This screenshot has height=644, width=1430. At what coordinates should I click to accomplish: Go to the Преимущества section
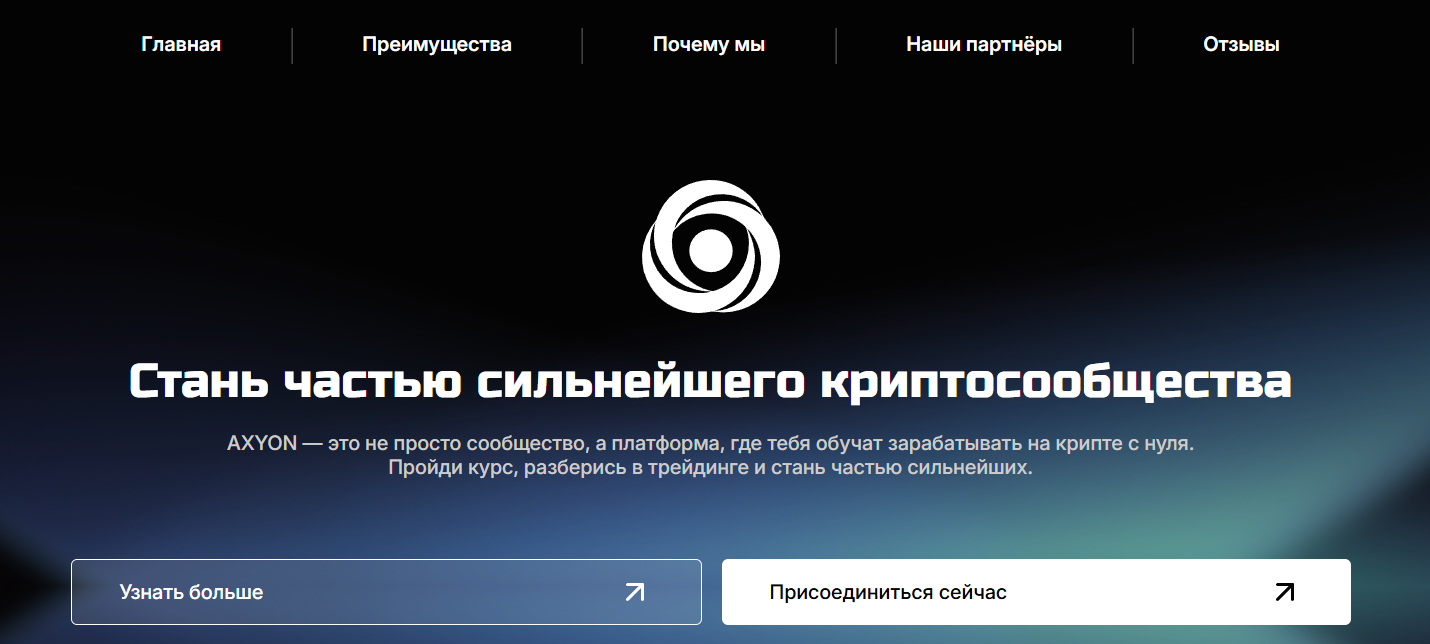pyautogui.click(x=437, y=44)
